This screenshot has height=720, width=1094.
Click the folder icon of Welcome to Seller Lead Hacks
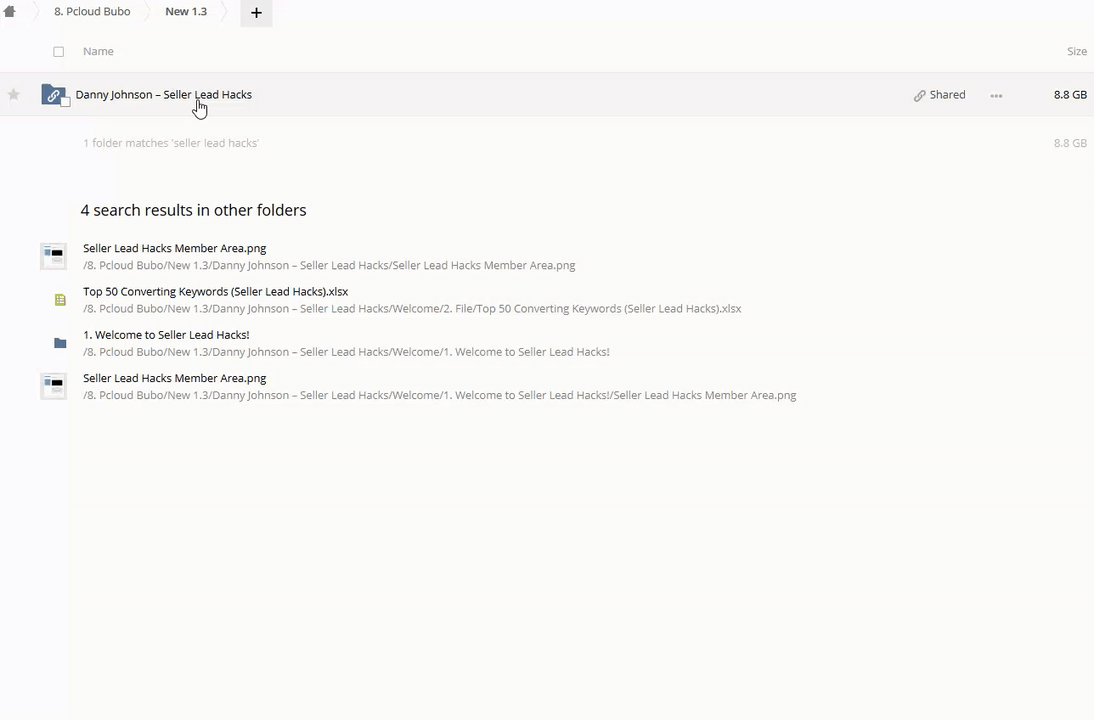coord(60,343)
